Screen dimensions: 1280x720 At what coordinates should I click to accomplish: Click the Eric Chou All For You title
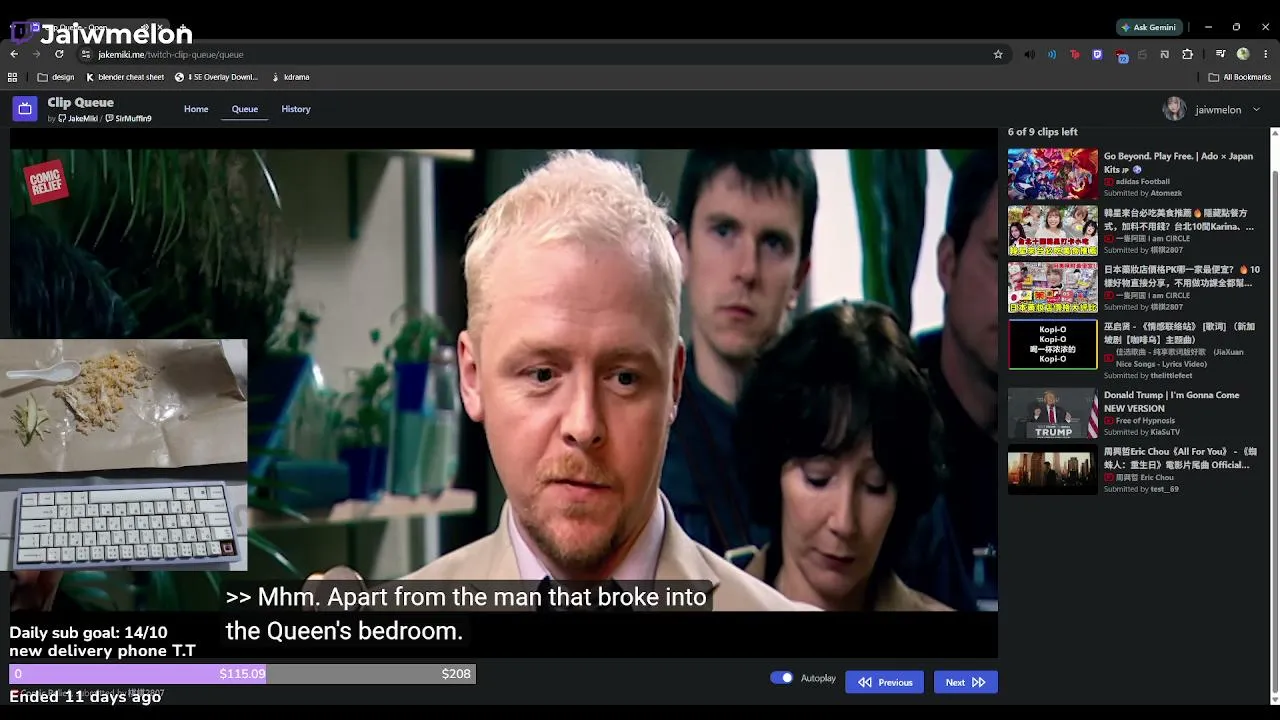pyautogui.click(x=1180, y=458)
